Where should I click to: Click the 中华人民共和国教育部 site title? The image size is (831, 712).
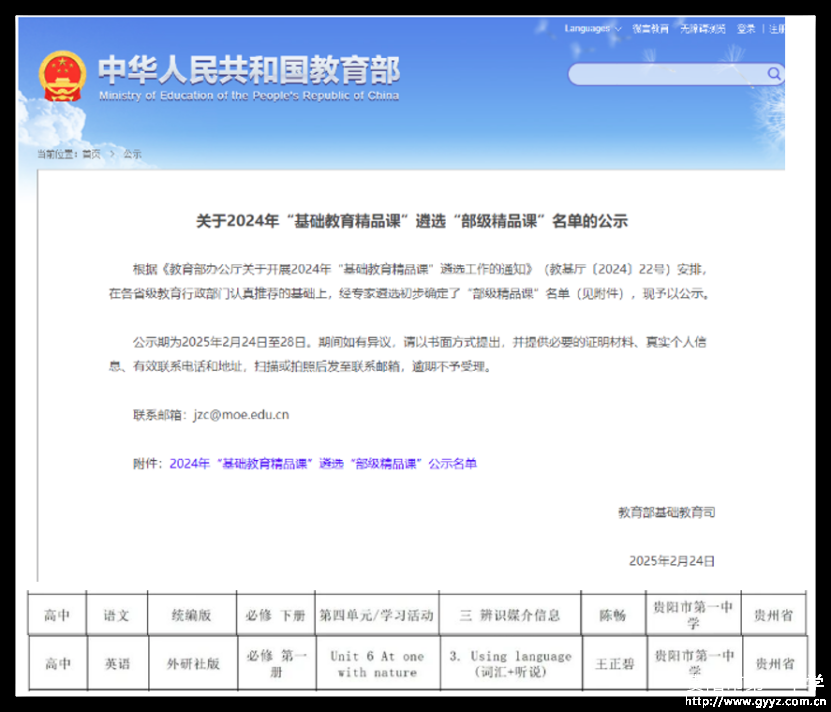click(249, 69)
